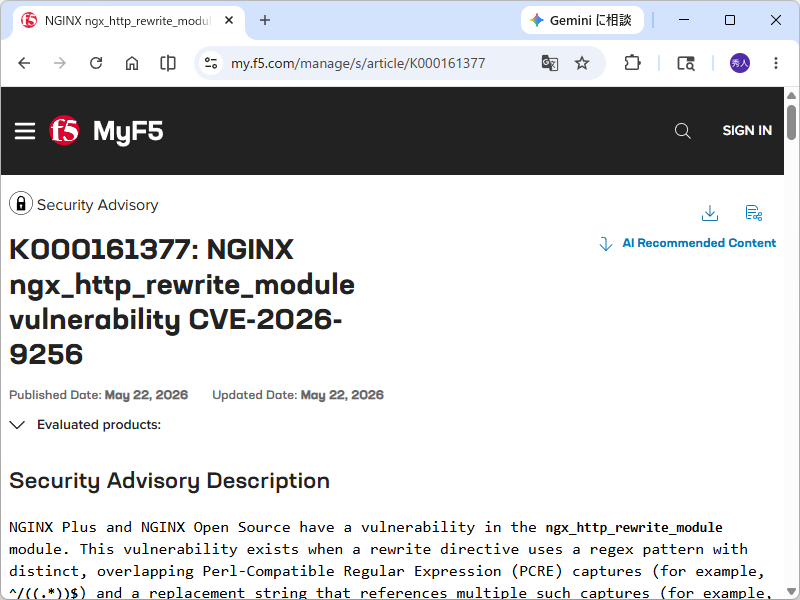Click the scrollbar up arrow
800x600 pixels.
(x=791, y=95)
